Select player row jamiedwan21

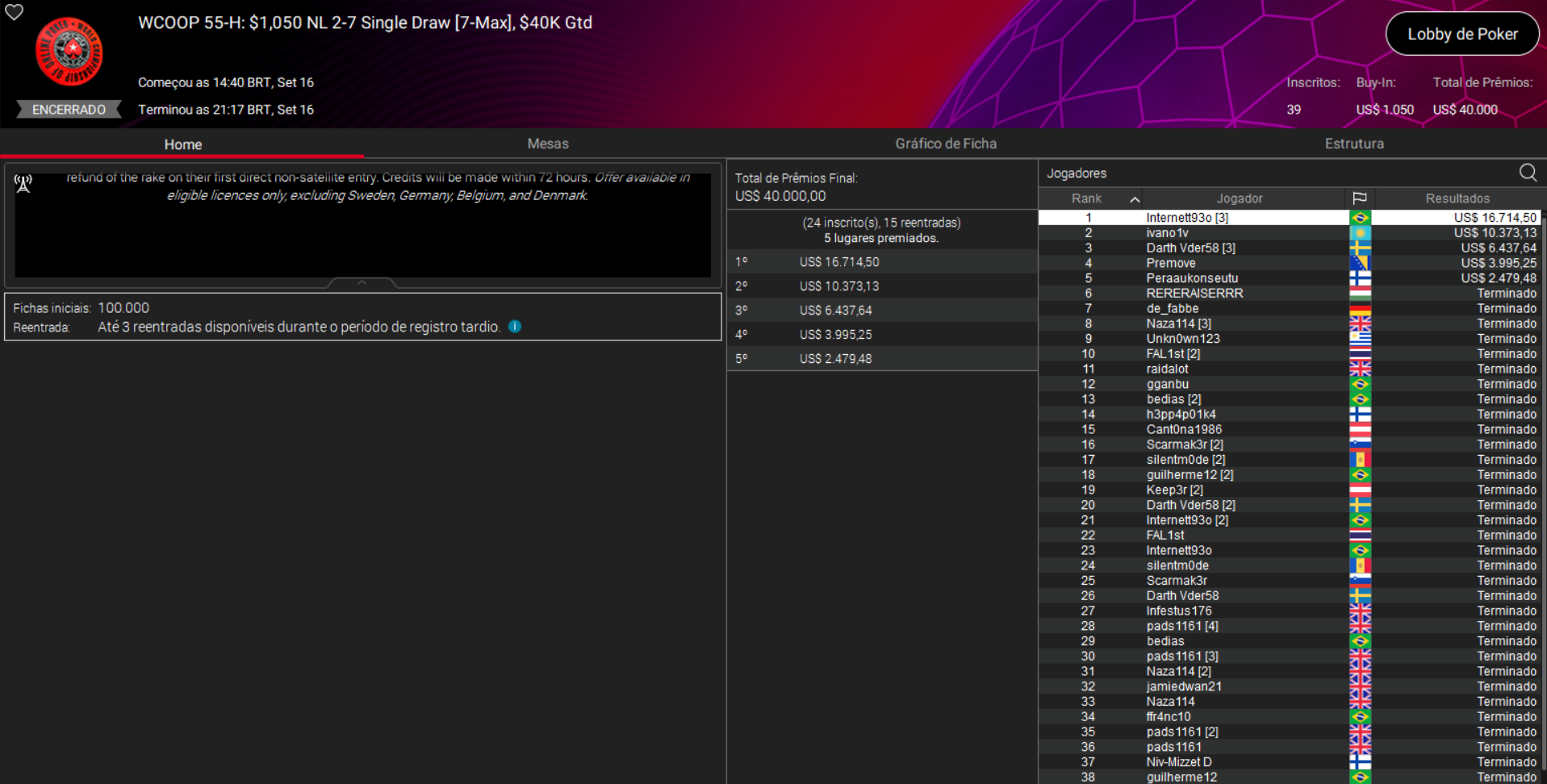[1290, 686]
